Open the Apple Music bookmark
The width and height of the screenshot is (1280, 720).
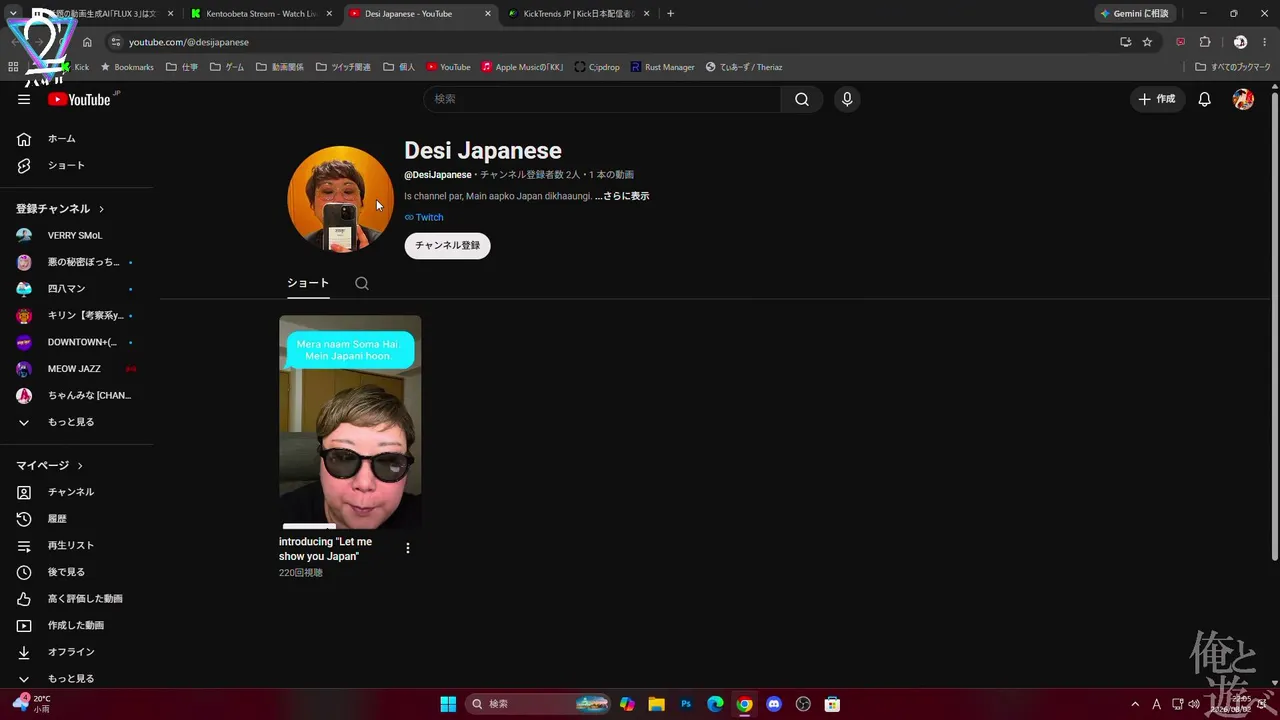(x=522, y=67)
